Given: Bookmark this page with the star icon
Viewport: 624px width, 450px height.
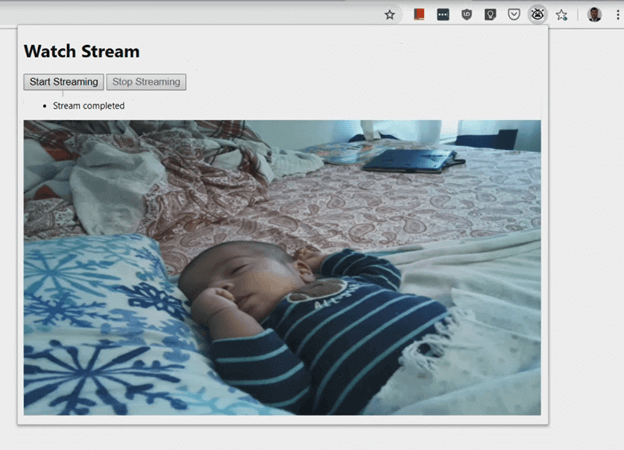Looking at the screenshot, I should click(x=390, y=15).
